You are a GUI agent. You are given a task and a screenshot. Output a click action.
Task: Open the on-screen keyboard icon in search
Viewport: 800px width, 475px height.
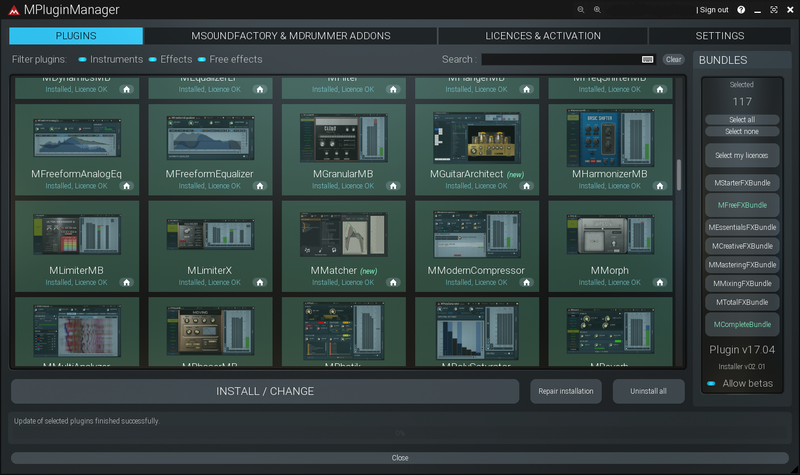pyautogui.click(x=647, y=59)
